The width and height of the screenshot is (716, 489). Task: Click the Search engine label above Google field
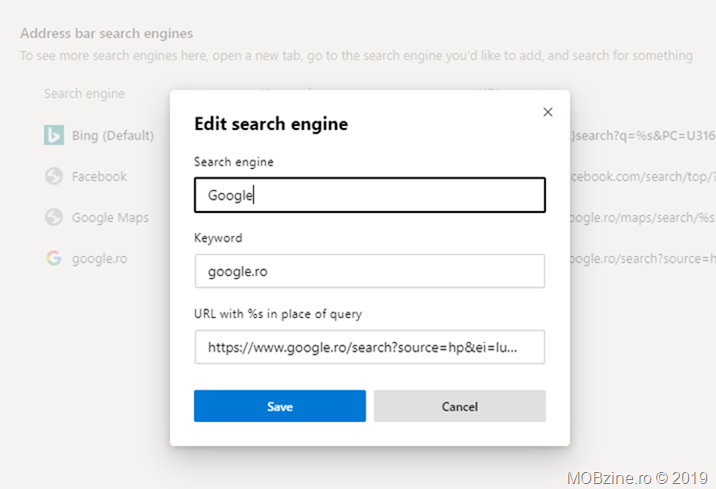(233, 162)
